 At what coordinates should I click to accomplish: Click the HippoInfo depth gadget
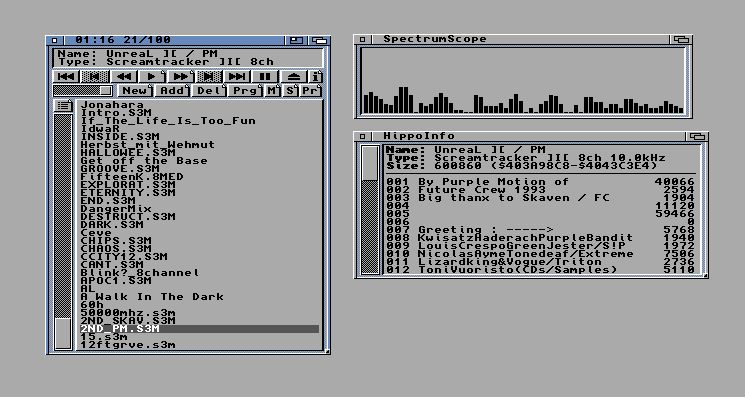pos(697,136)
